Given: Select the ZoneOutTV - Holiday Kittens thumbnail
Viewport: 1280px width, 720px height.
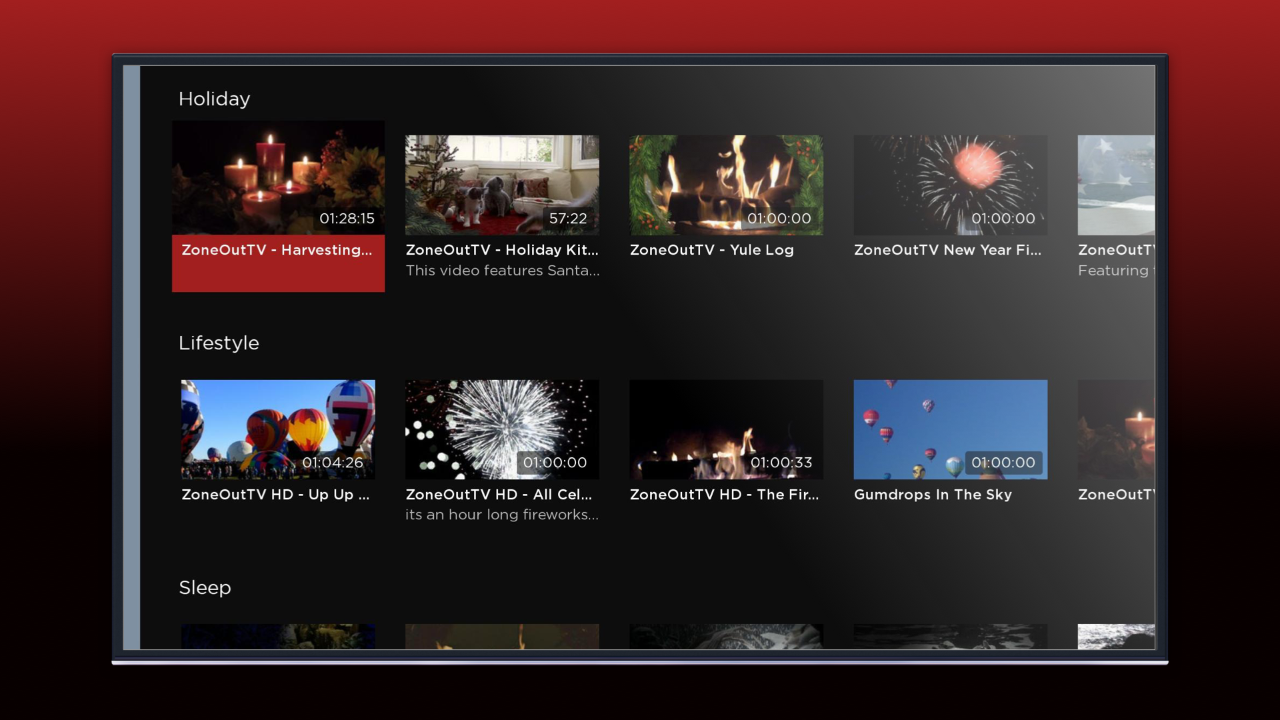Looking at the screenshot, I should point(502,185).
